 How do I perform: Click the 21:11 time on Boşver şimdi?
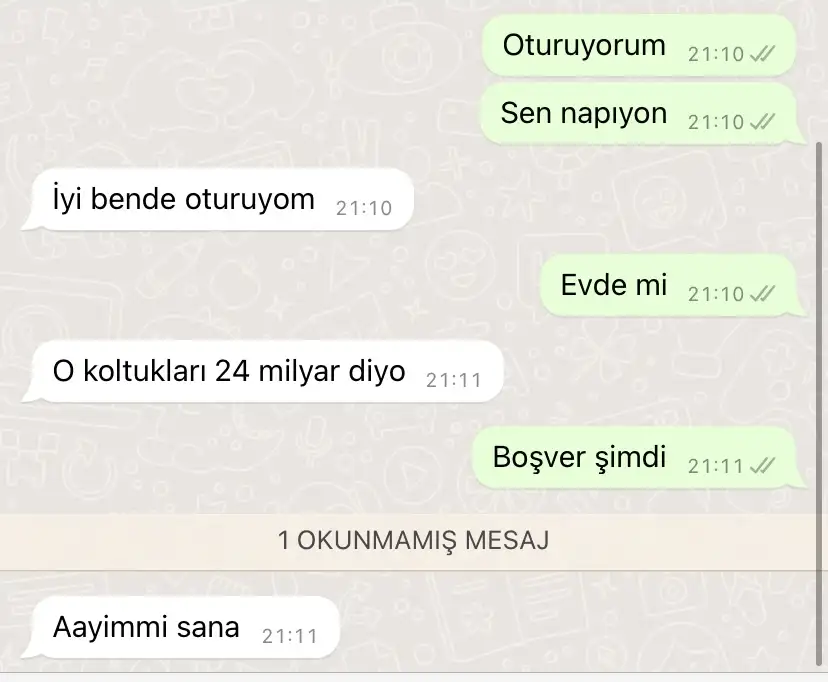(716, 466)
